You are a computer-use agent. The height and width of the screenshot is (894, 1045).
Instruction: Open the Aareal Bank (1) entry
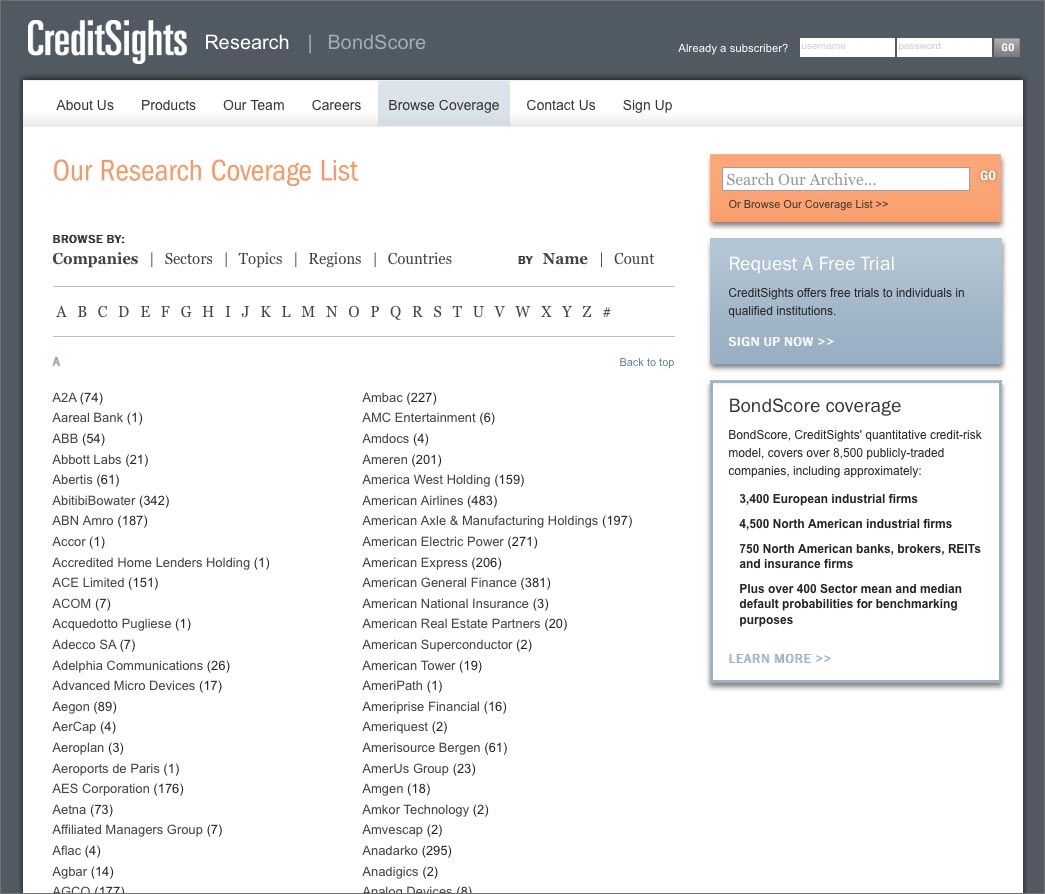coord(97,418)
